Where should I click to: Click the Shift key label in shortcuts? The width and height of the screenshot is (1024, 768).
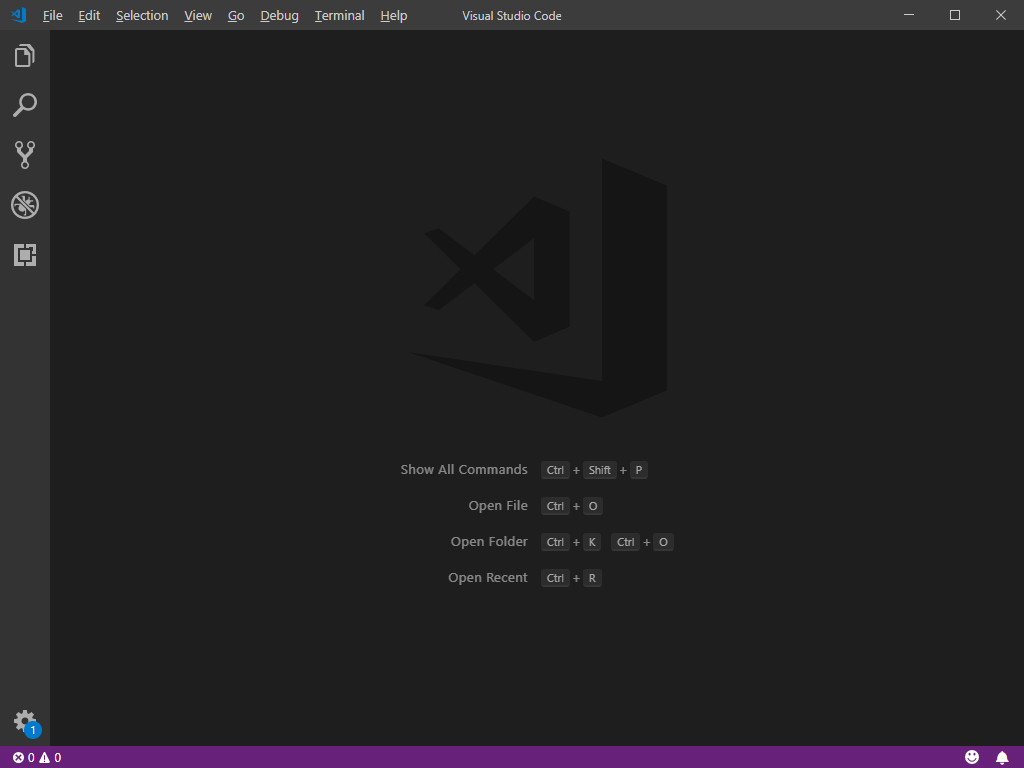point(600,470)
